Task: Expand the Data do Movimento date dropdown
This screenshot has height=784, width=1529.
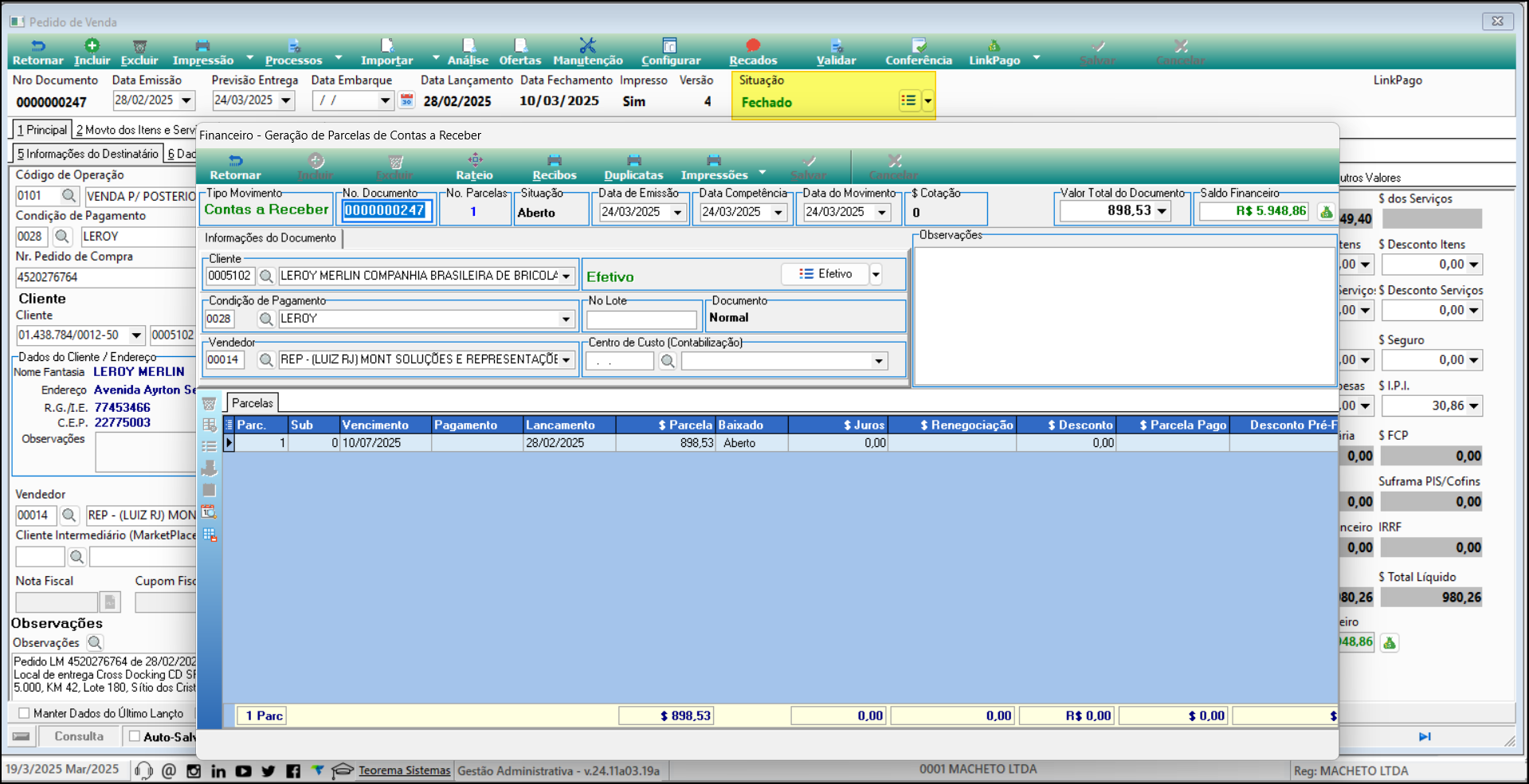Action: click(x=882, y=212)
